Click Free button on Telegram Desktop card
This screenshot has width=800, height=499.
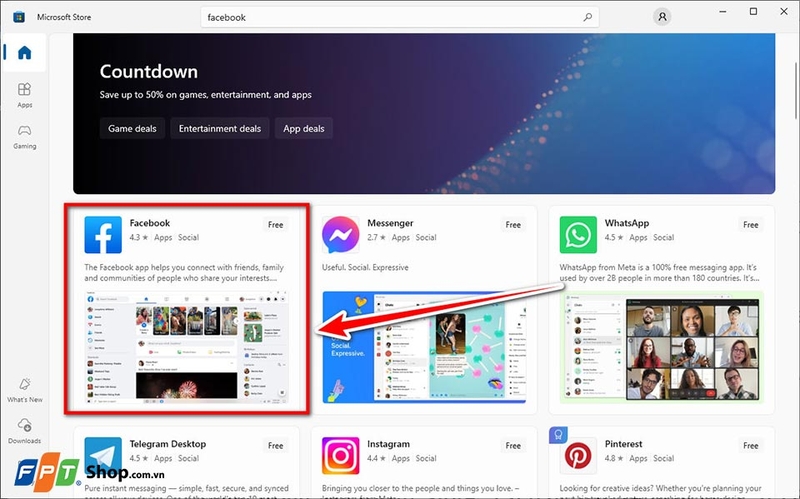point(276,445)
